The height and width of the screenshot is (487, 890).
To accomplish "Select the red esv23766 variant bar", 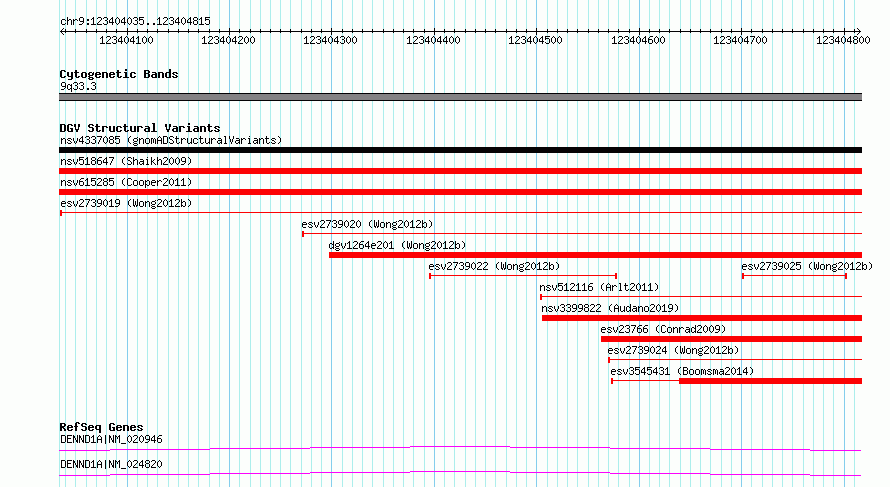I will [x=732, y=339].
